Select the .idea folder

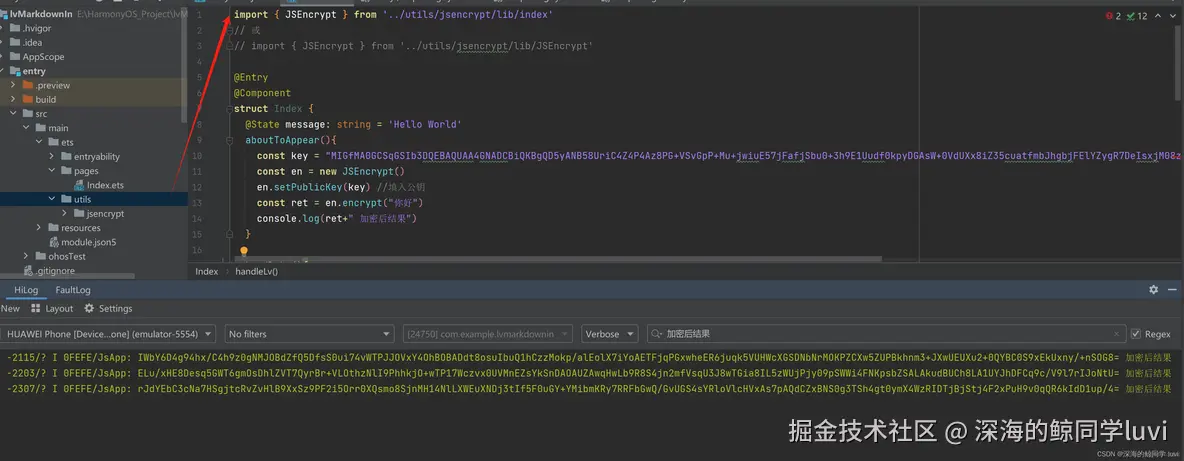tap(32, 42)
